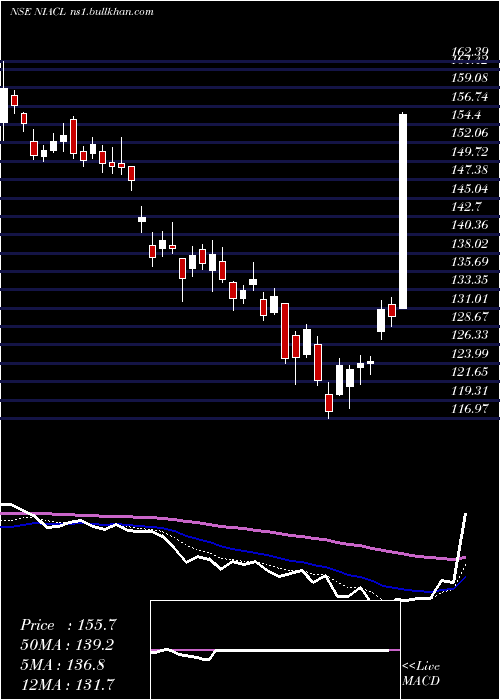Click the 142.7 price level label
500x700 pixels.
coord(468,207)
